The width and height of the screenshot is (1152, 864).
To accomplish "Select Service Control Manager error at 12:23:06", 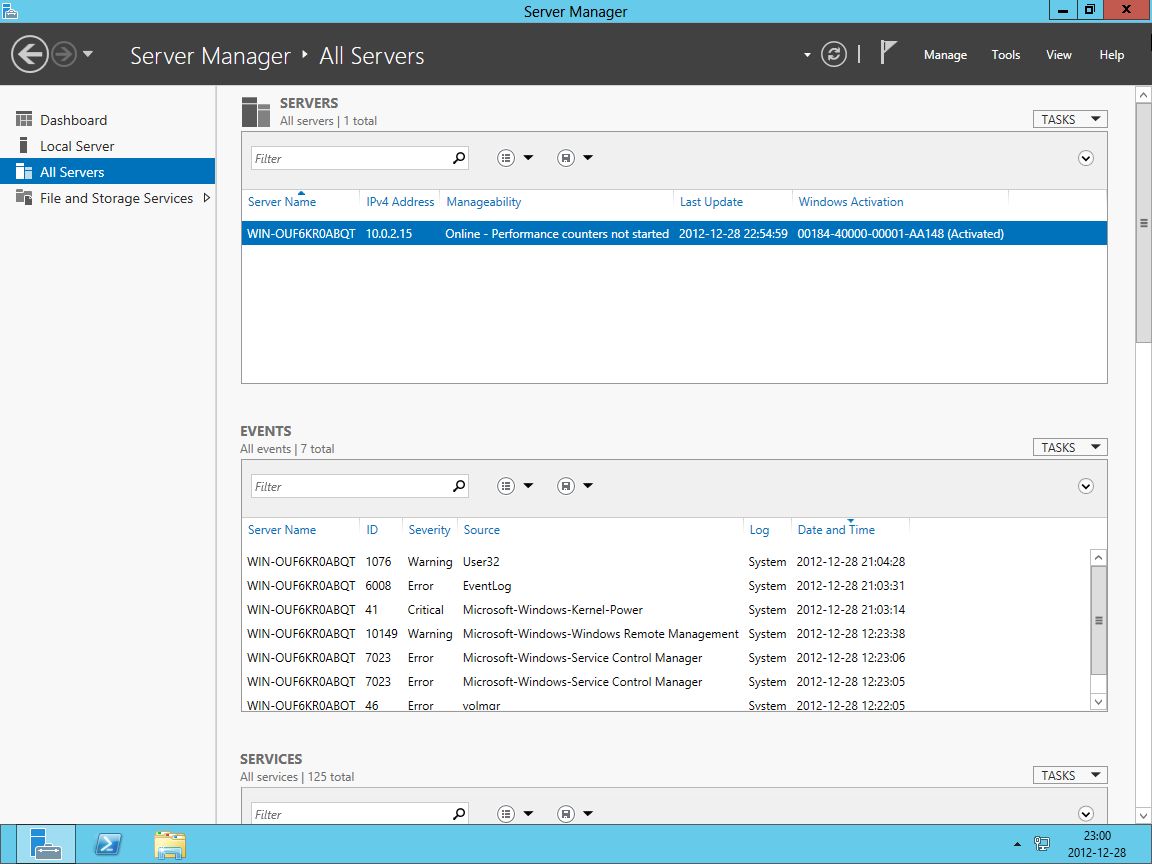I will (x=665, y=658).
